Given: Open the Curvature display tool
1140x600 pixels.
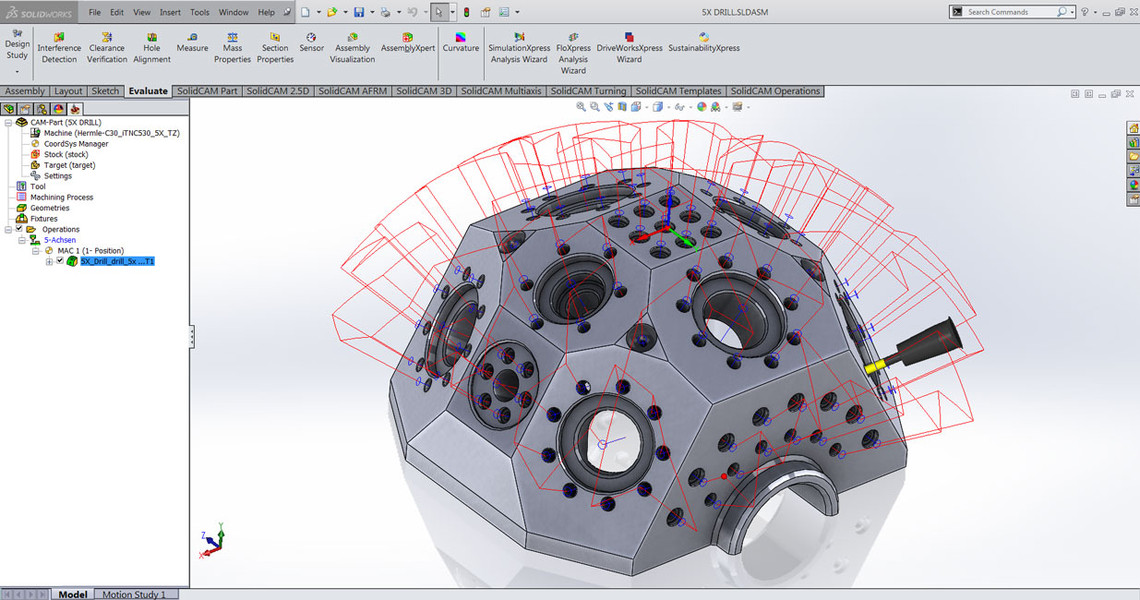Looking at the screenshot, I should [x=461, y=37].
